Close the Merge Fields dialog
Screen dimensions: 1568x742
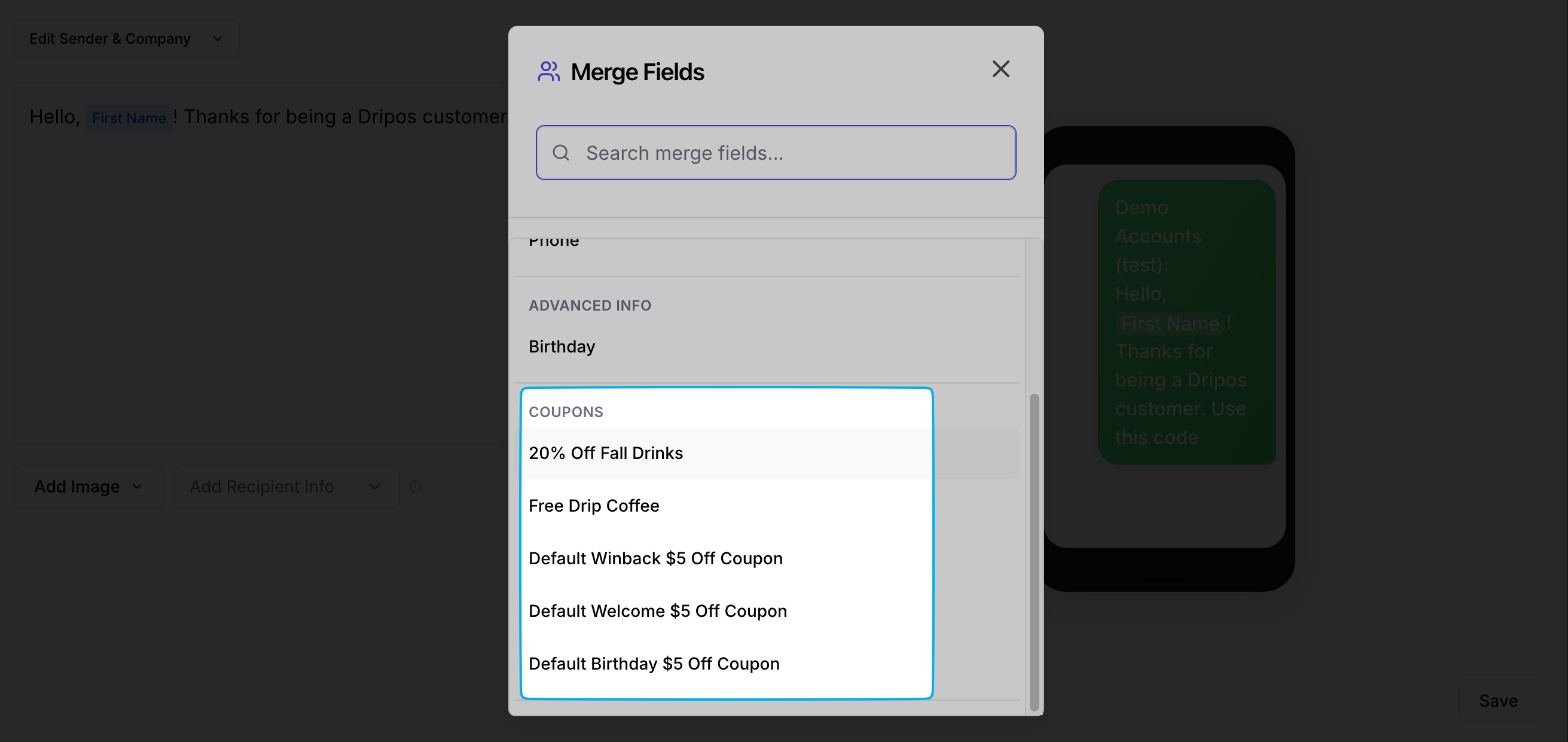[1000, 69]
